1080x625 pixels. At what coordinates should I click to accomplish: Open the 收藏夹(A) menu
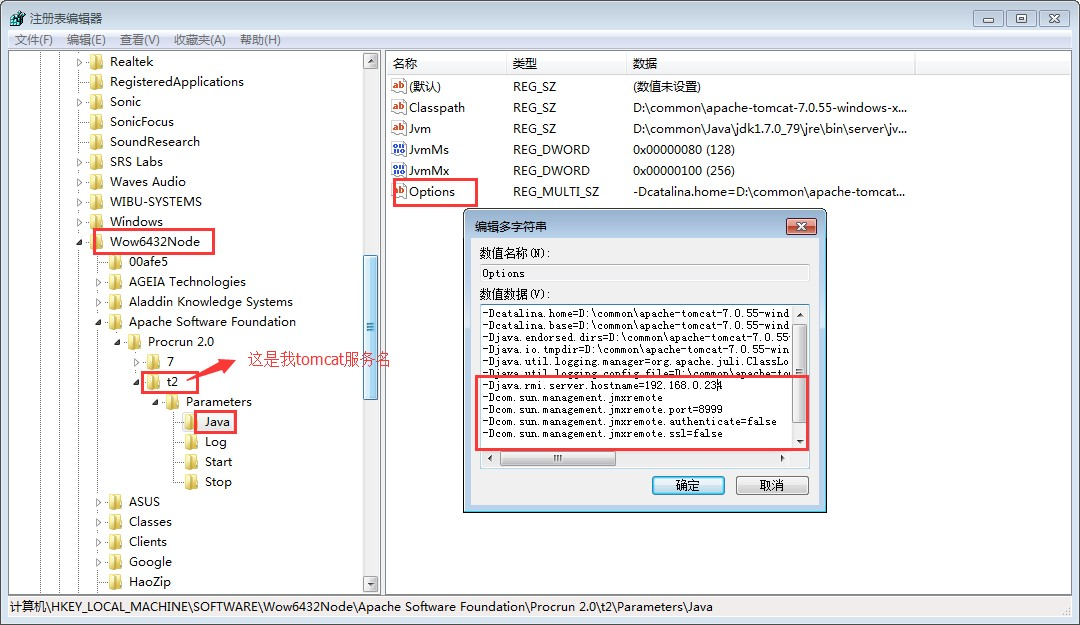point(200,39)
